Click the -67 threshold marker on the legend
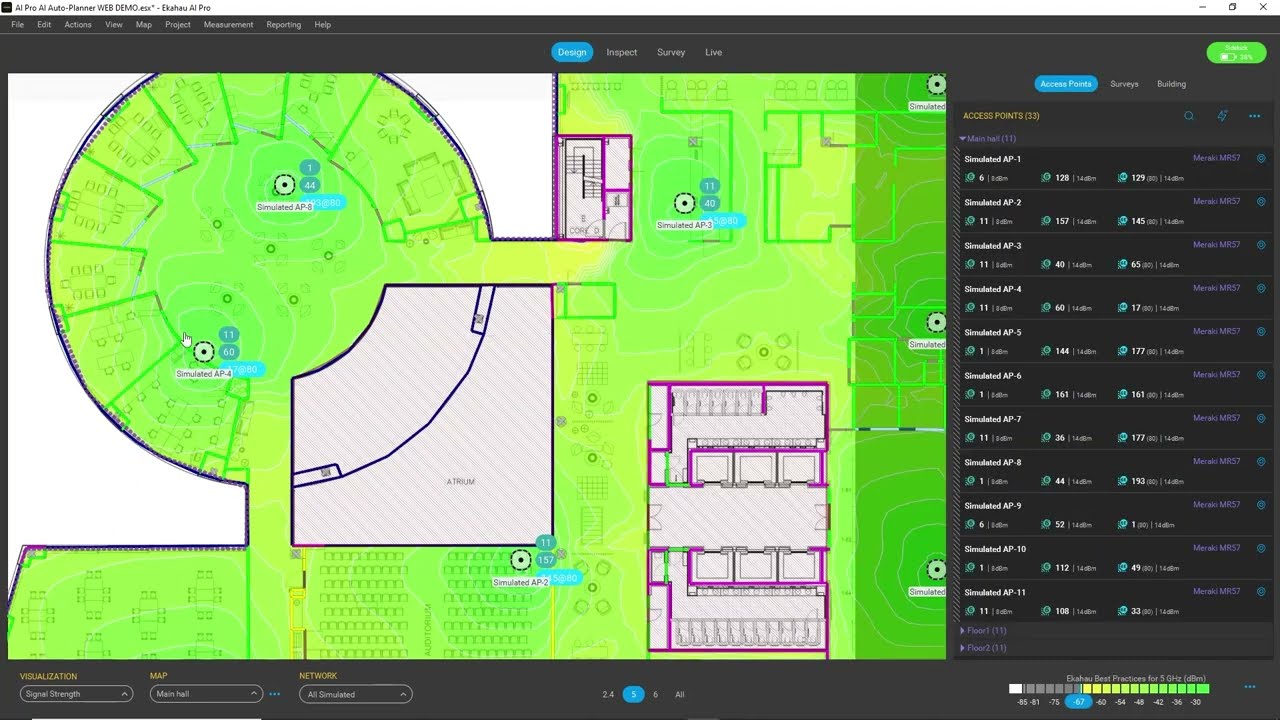Image resolution: width=1280 pixels, height=720 pixels. click(1078, 702)
